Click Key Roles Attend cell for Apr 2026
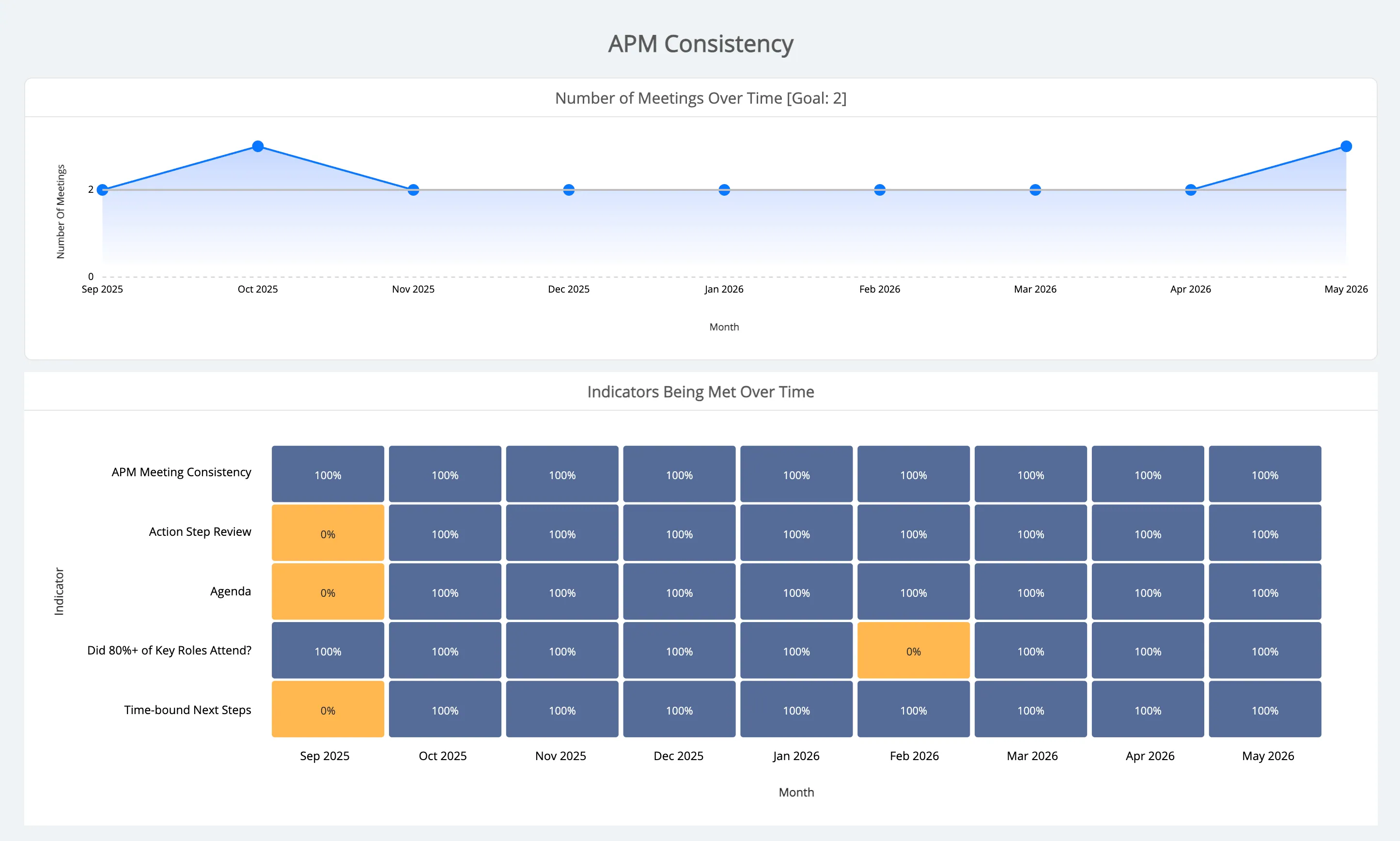Viewport: 1400px width, 841px height. (x=1148, y=650)
